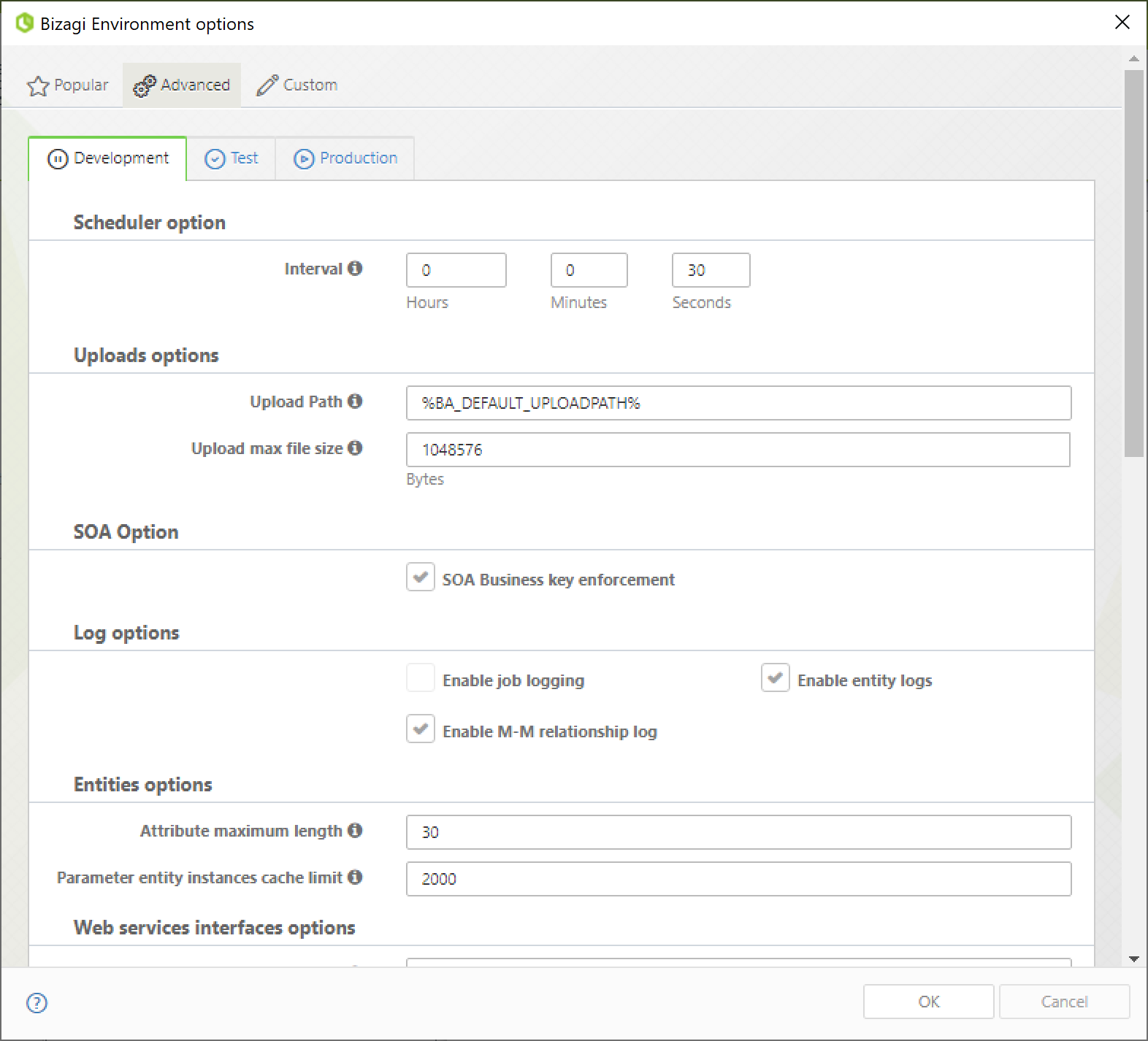Toggle SOA Business key enforcement checkbox

pos(421,577)
